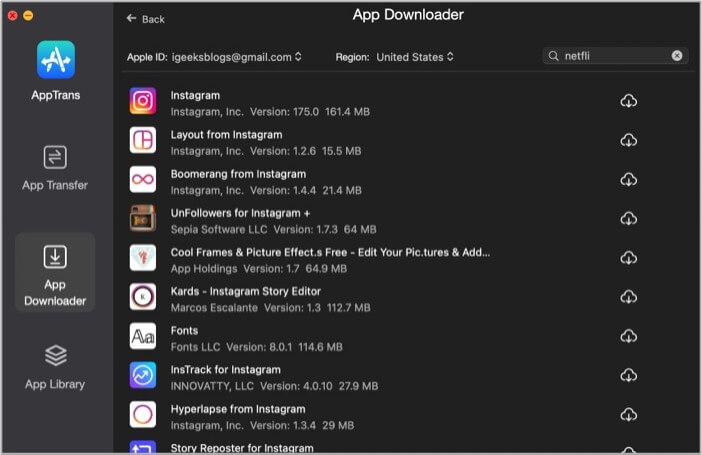Click the search magnifier icon
This screenshot has height=455, width=702.
point(554,56)
